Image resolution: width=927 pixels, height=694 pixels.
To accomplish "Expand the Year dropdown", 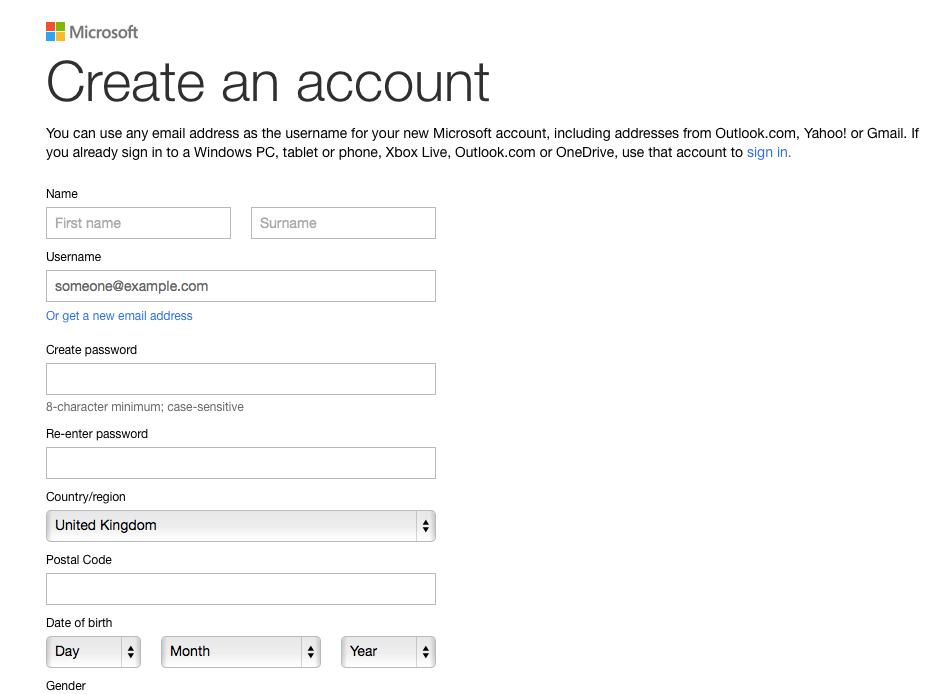I will [x=388, y=652].
